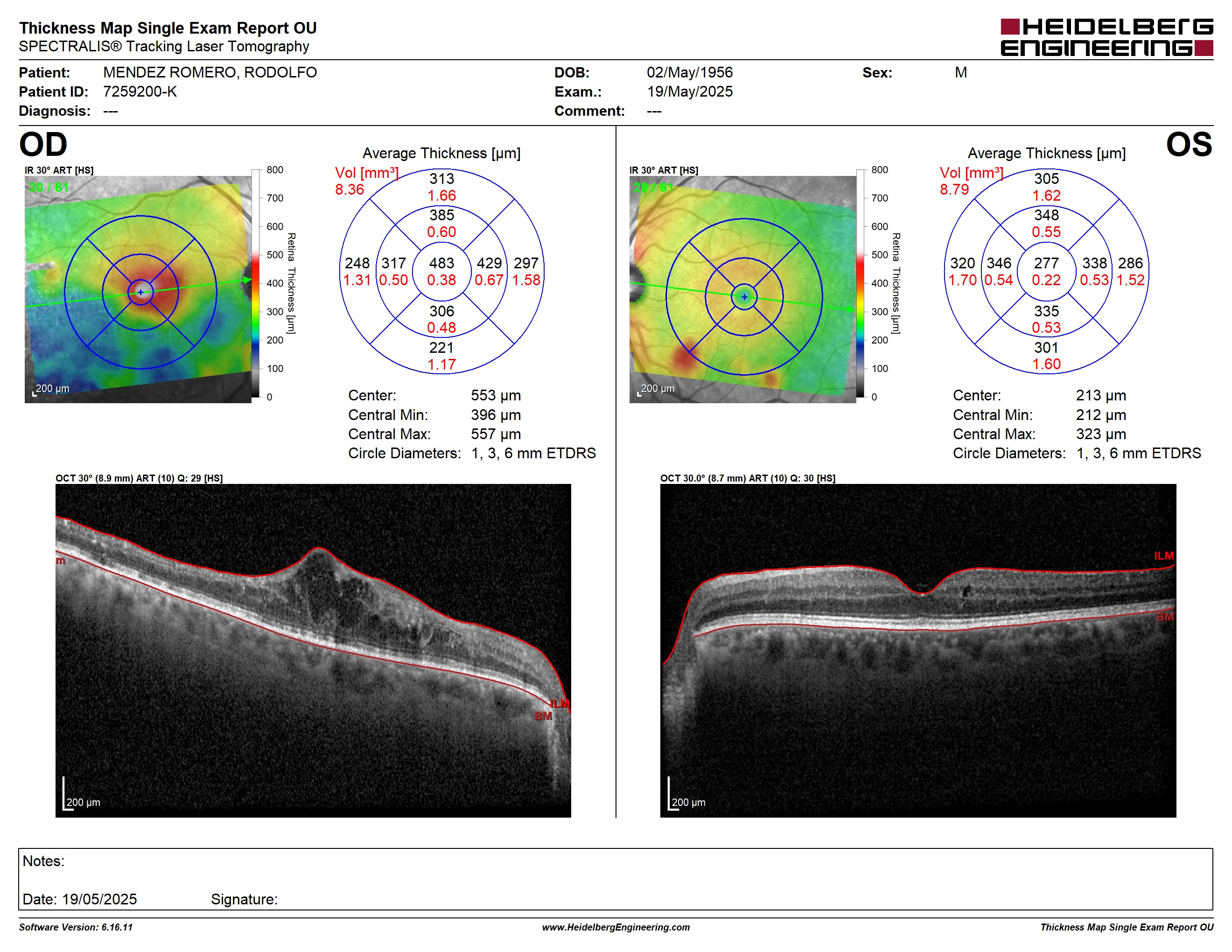Image resolution: width=1232 pixels, height=952 pixels.
Task: Click OS scan caption 'OCT 30.0° (8.7 mm) ART (10) Q: 30'
Action: 738,478
